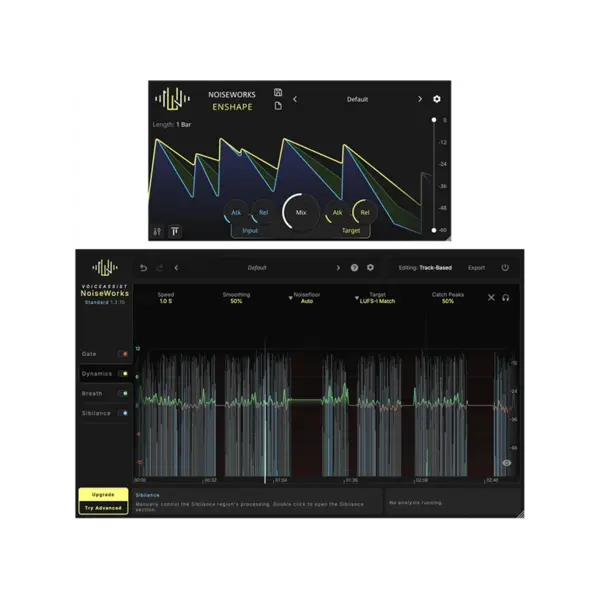Open VoiceAssist settings gear
This screenshot has width=600, height=600.
click(370, 267)
